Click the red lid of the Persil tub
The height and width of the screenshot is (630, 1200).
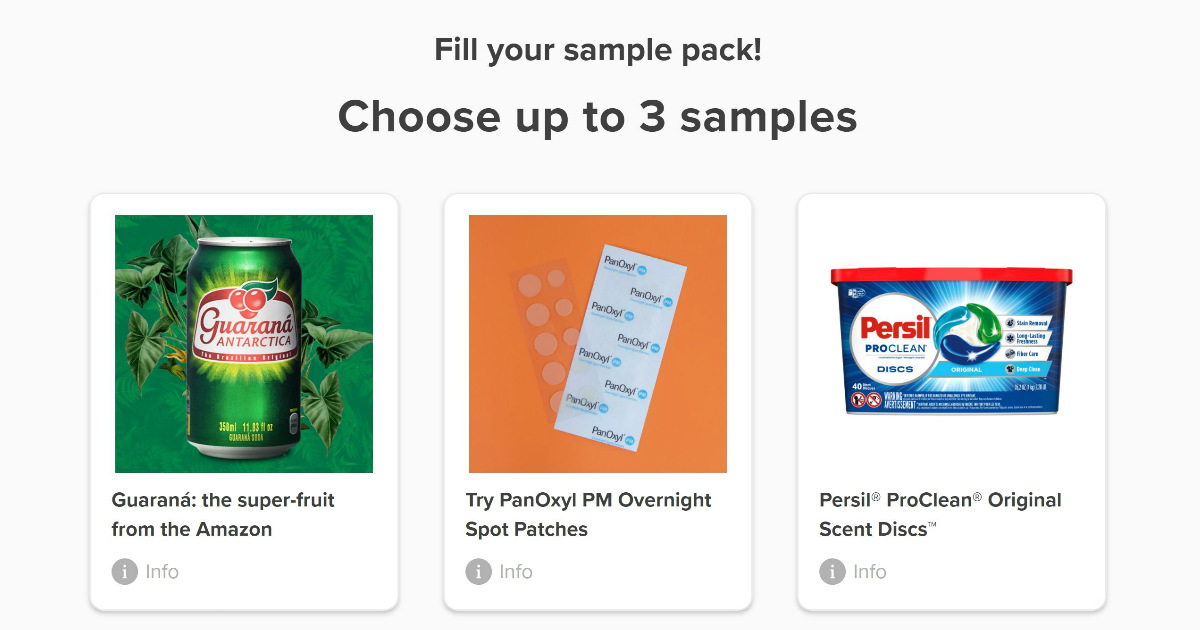pyautogui.click(x=951, y=276)
